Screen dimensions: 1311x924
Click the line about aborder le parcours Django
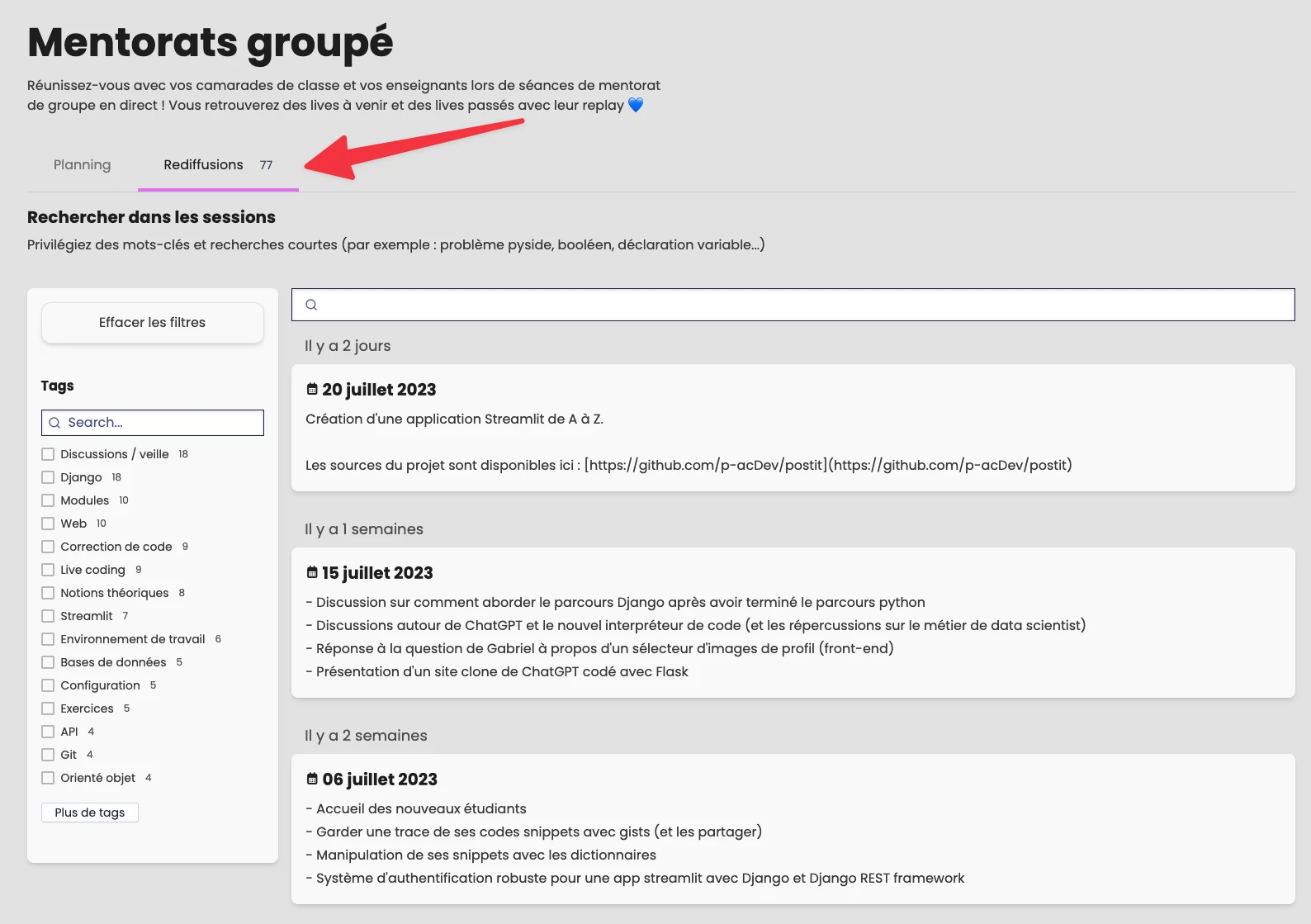(615, 603)
